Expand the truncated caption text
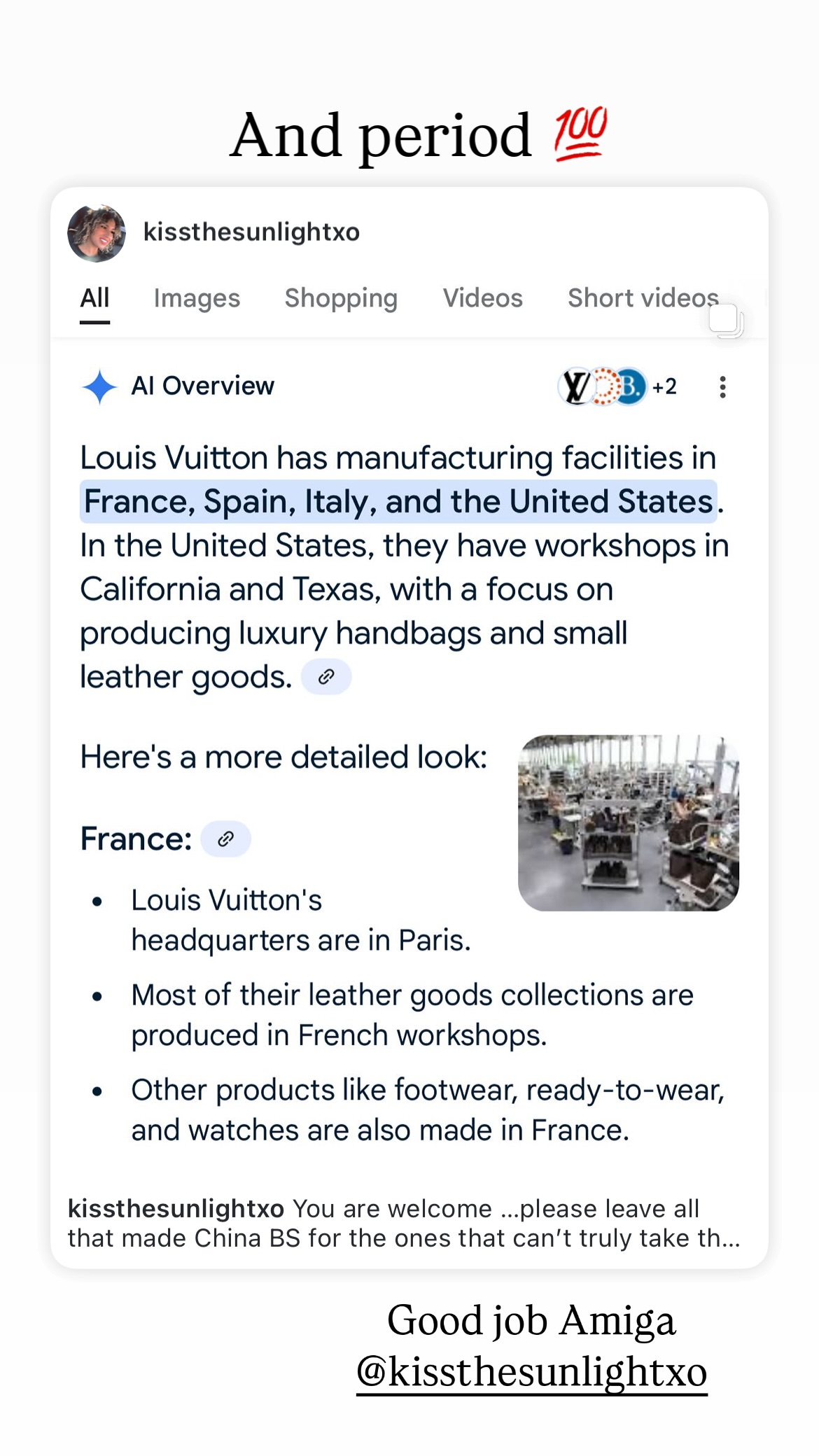 (x=404, y=1224)
